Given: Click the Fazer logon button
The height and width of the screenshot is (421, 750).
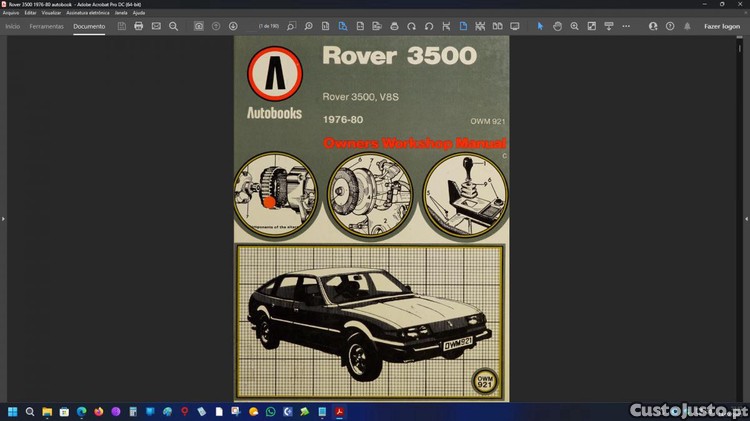Looking at the screenshot, I should (722, 26).
